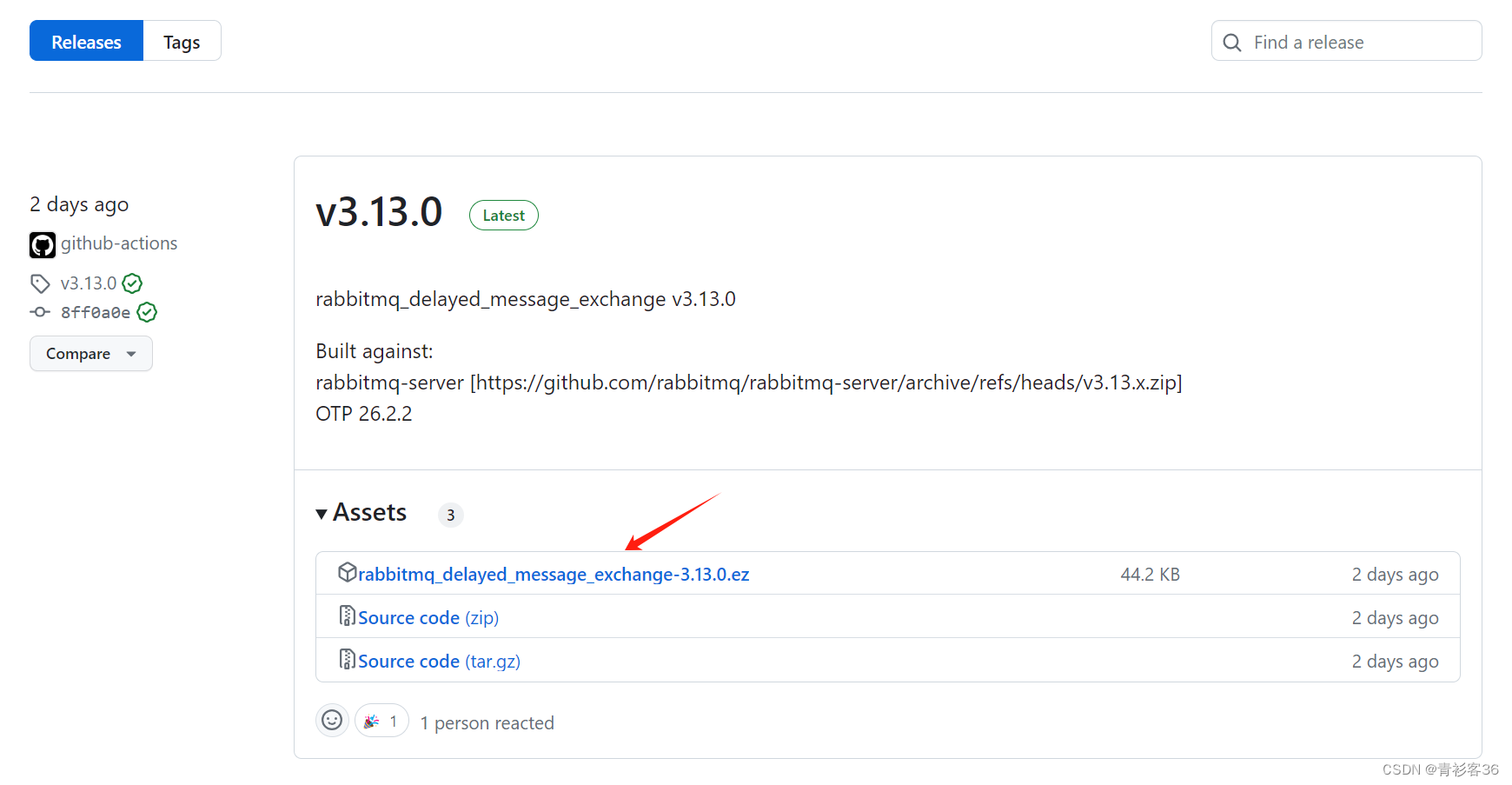Download rabbitmq_delayed_message_exchange-3.13.0.ez
This screenshot has height=785, width=1512.
(554, 575)
